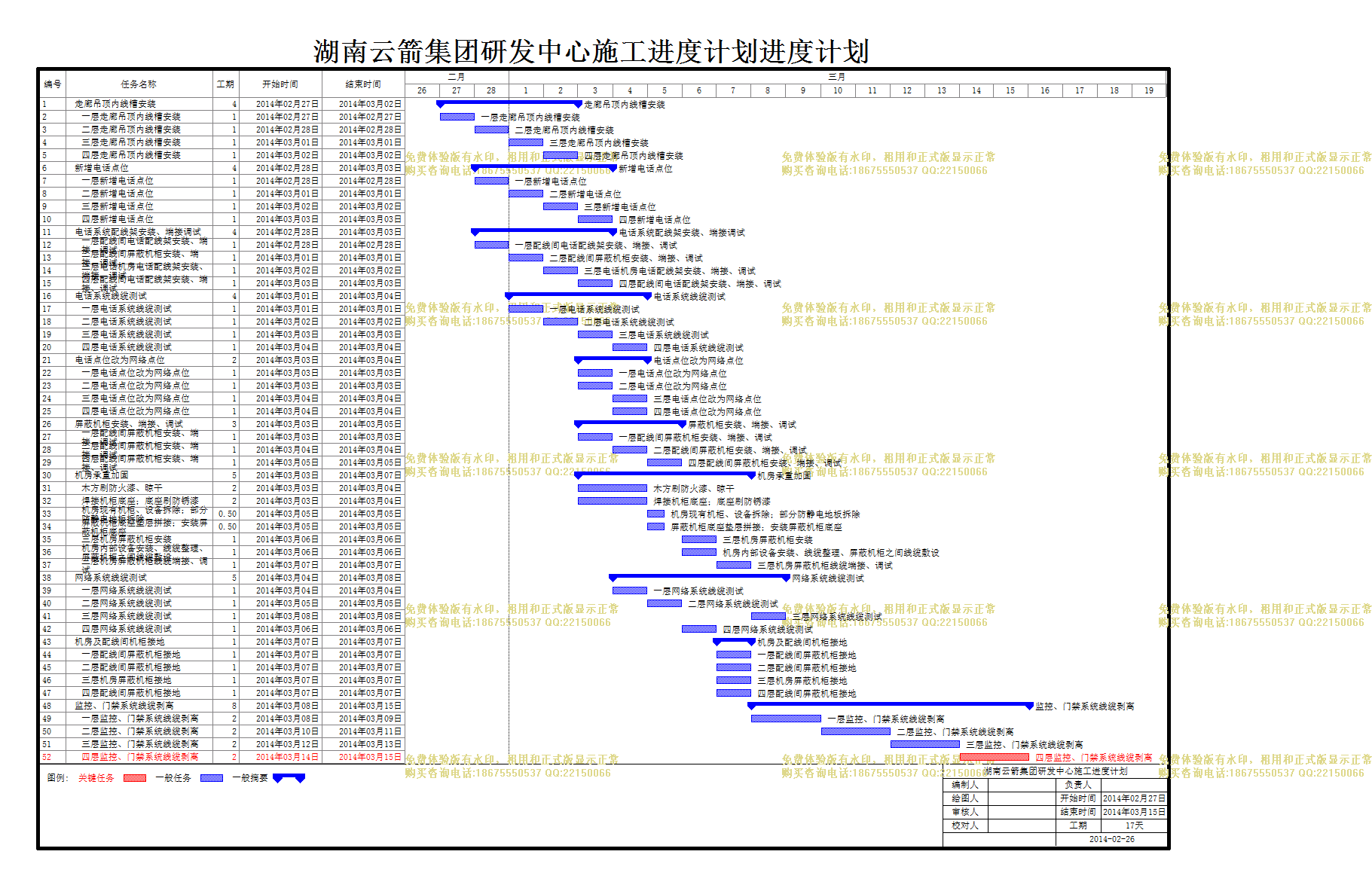Click the blue bar for 焊接机柜底座；底座刷防锈漆
Image resolution: width=1372 pixels, height=885 pixels.
613,501
